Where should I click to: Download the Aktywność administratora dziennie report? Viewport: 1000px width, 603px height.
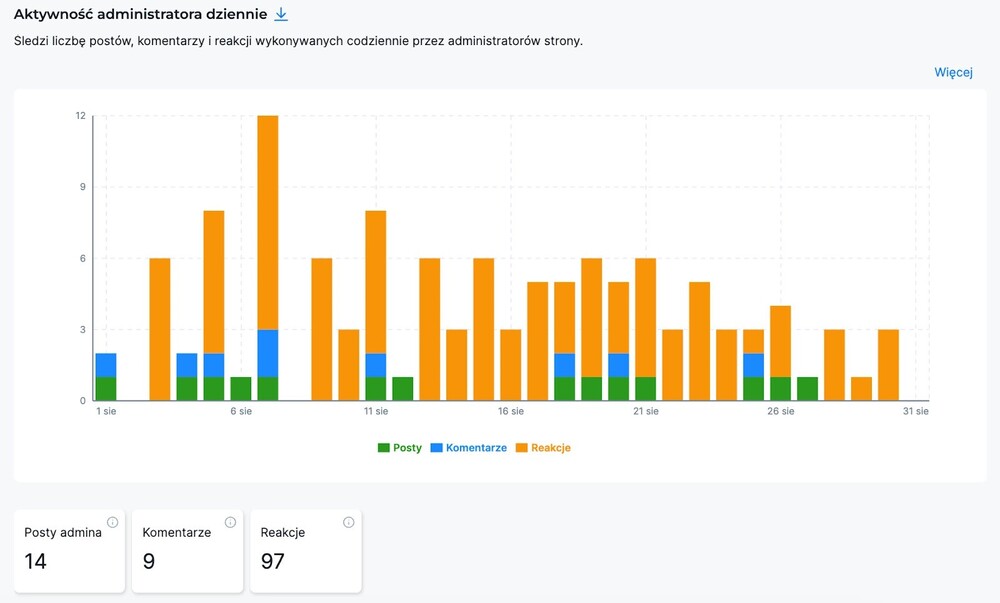pos(281,14)
